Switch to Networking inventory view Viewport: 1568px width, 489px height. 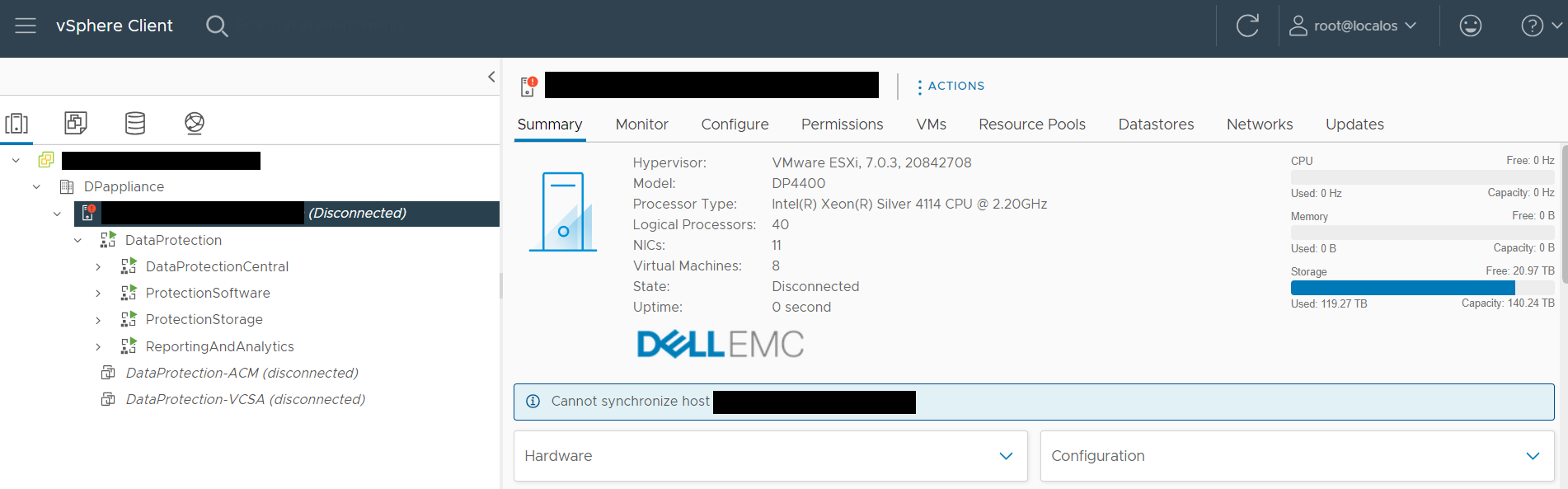click(195, 123)
